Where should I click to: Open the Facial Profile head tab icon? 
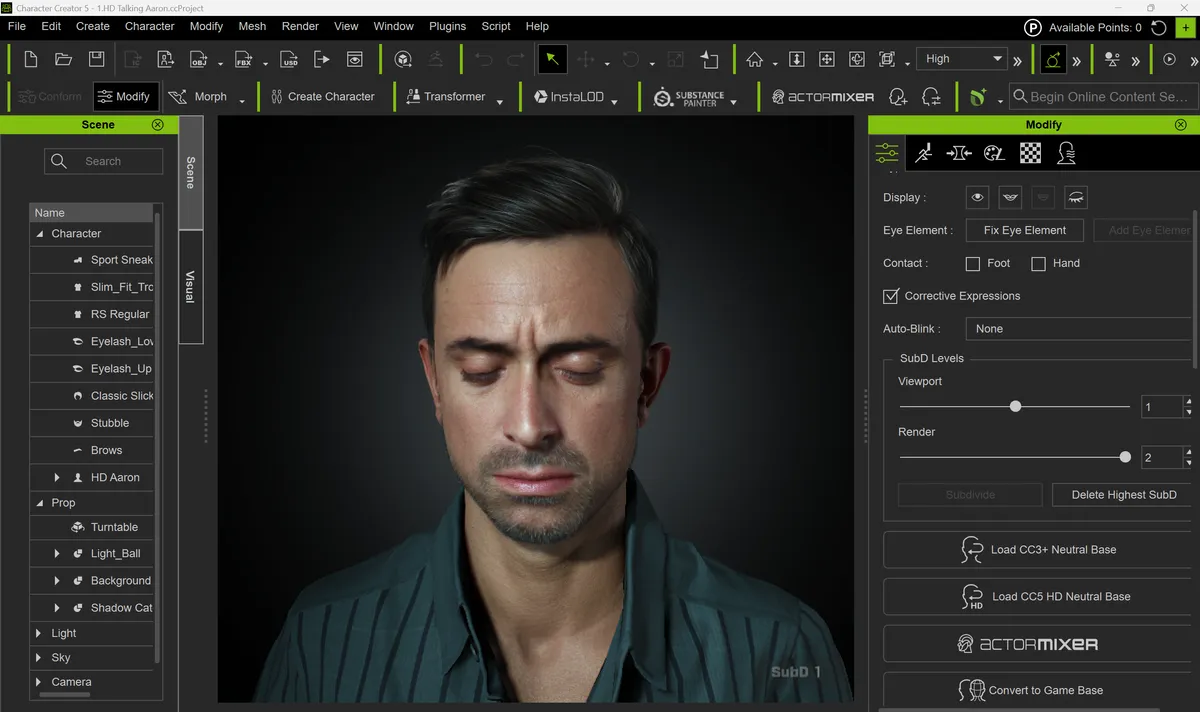click(x=1066, y=153)
